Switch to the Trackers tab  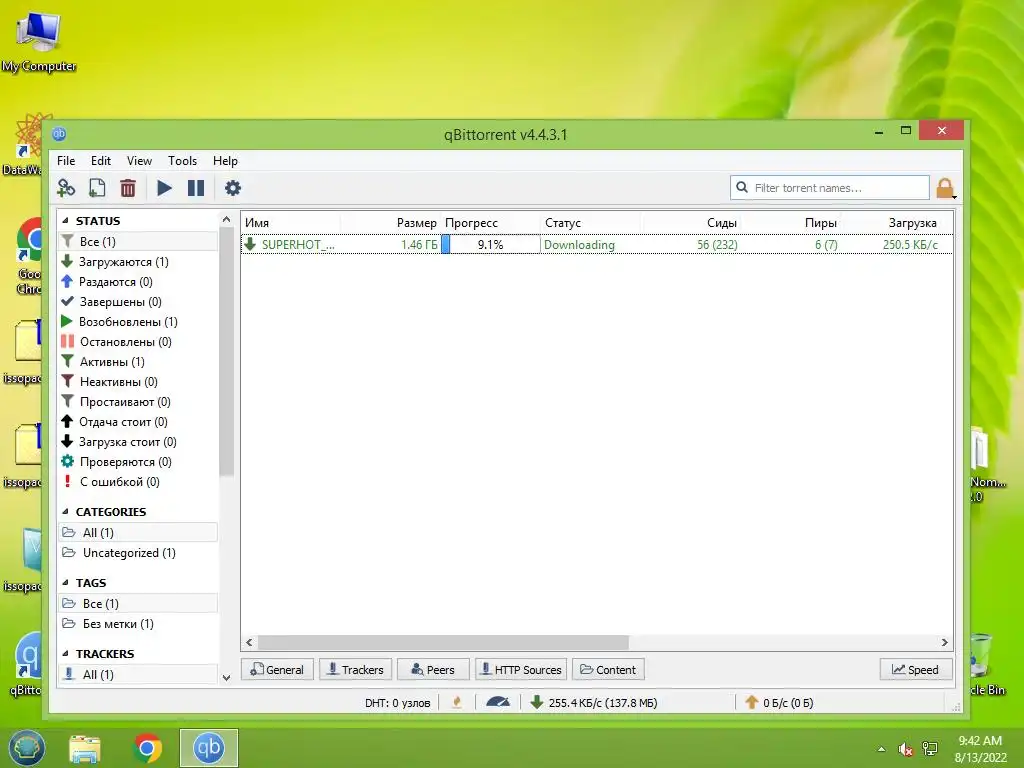(355, 669)
